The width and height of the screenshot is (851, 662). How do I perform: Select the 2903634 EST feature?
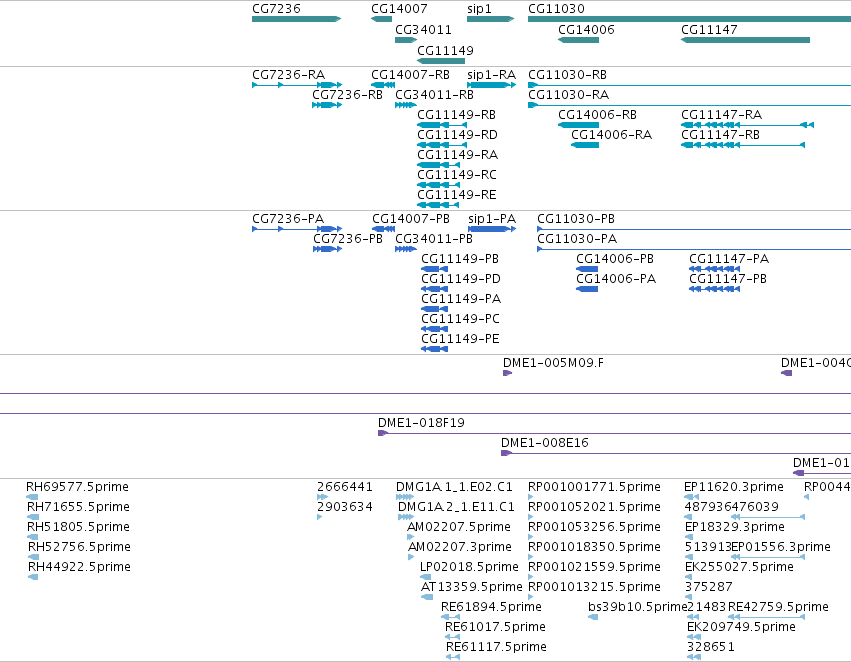pos(320,517)
